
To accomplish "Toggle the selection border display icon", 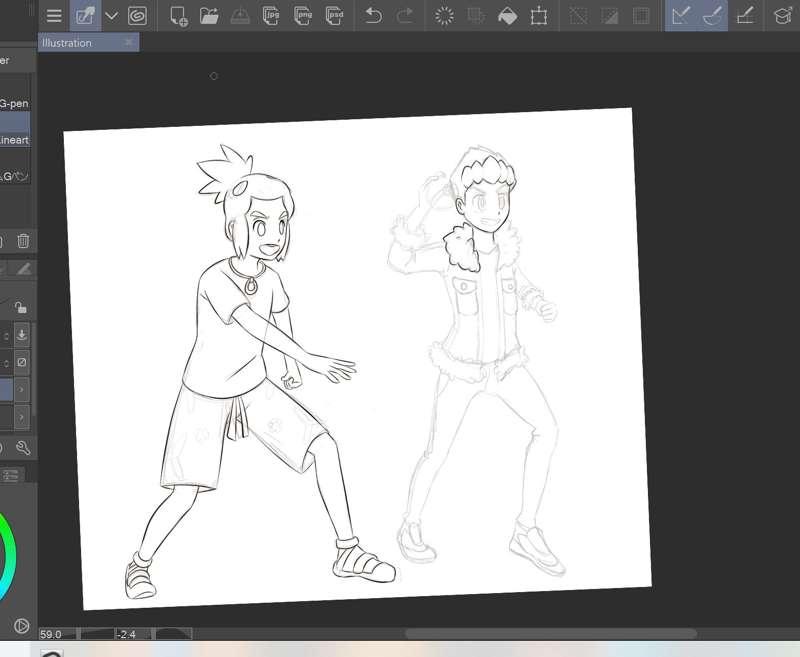I will coord(641,16).
